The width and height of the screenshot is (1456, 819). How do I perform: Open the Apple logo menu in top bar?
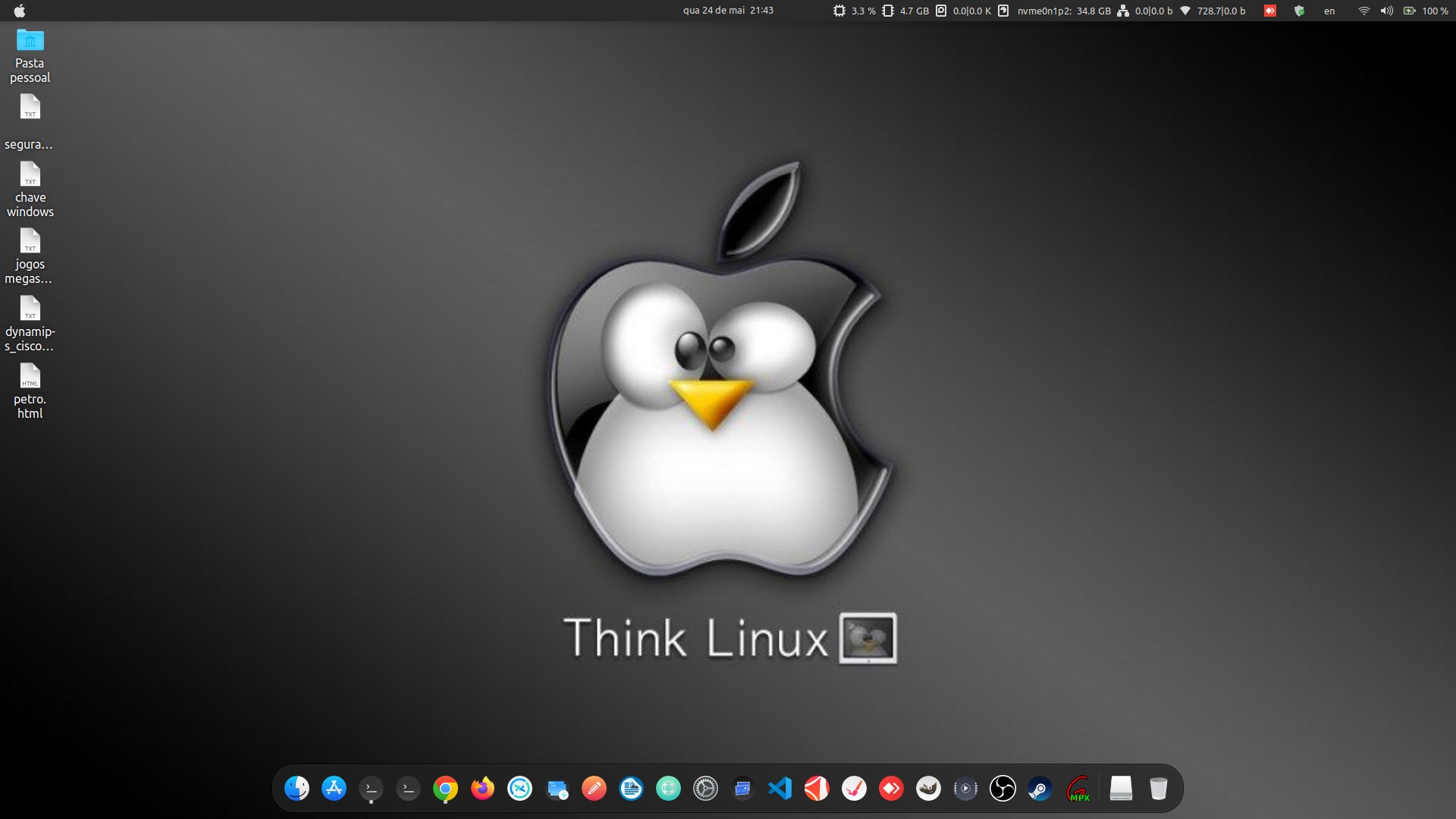(20, 11)
